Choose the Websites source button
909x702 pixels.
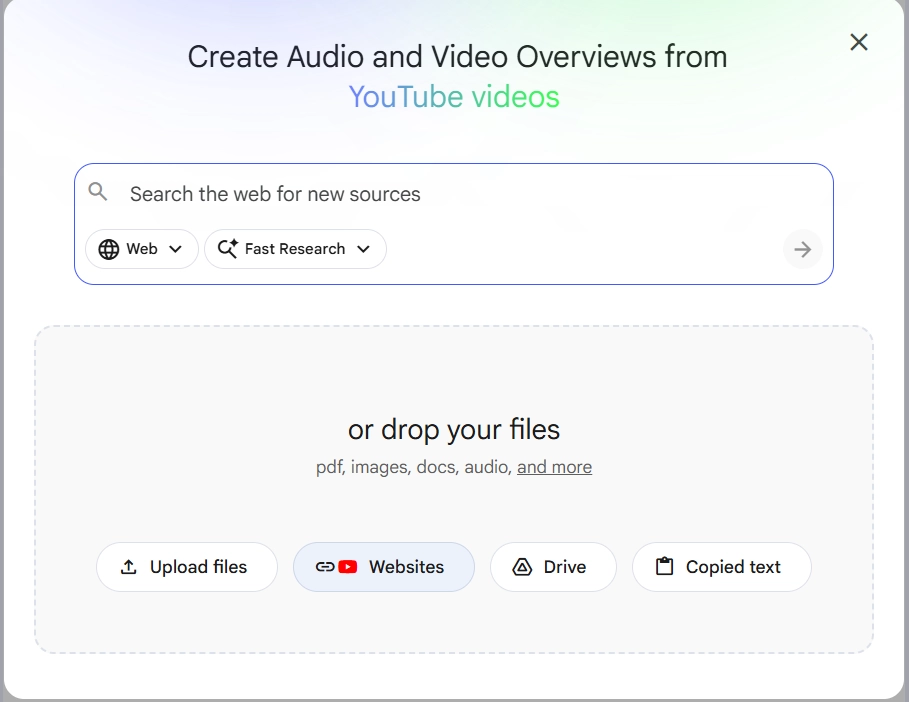click(x=384, y=567)
